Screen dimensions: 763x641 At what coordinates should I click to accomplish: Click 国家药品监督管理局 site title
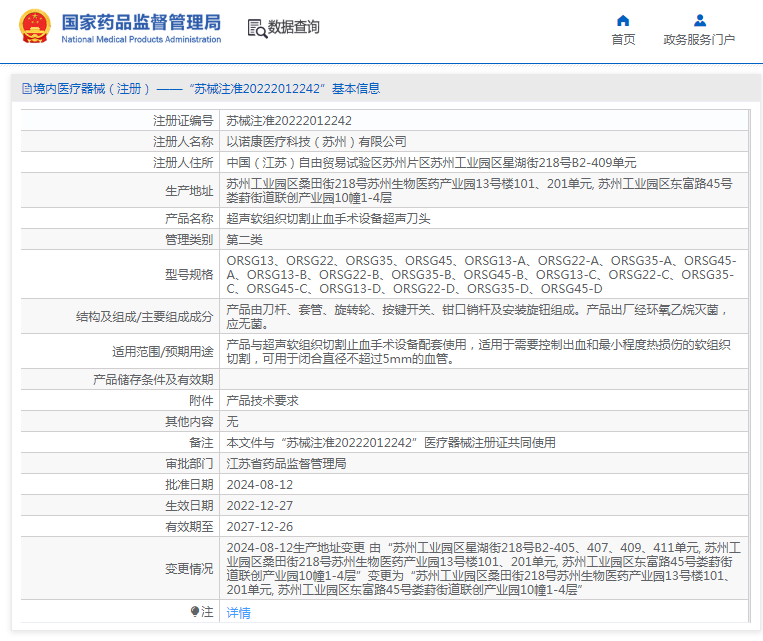pos(141,22)
